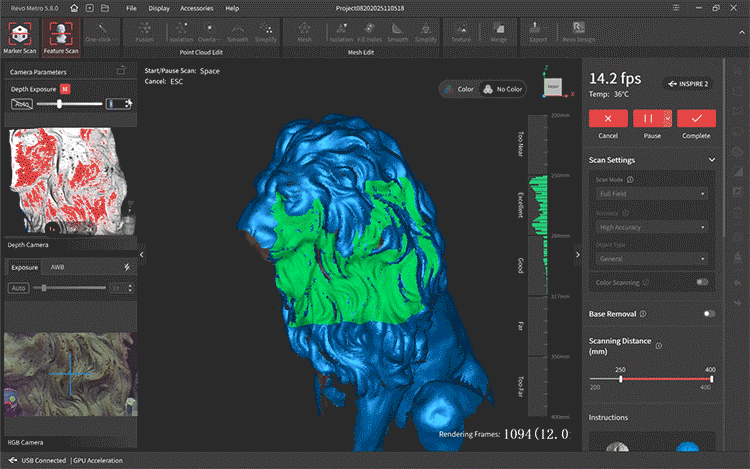Switch display to No Color
This screenshot has height=469, width=750.
(x=503, y=89)
